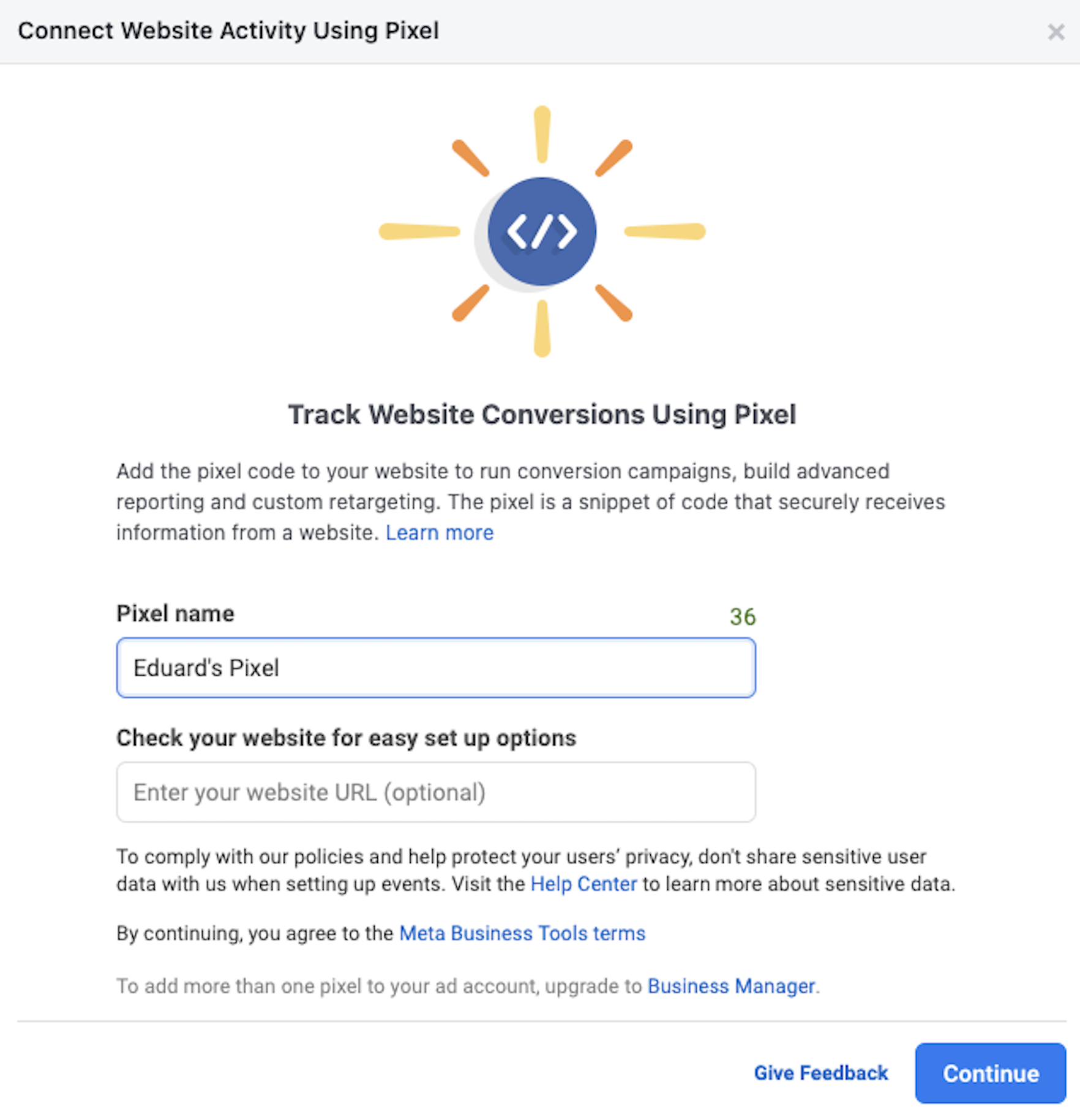Click the pixel code description paragraph
This screenshot has width=1080, height=1120.
[x=530, y=502]
